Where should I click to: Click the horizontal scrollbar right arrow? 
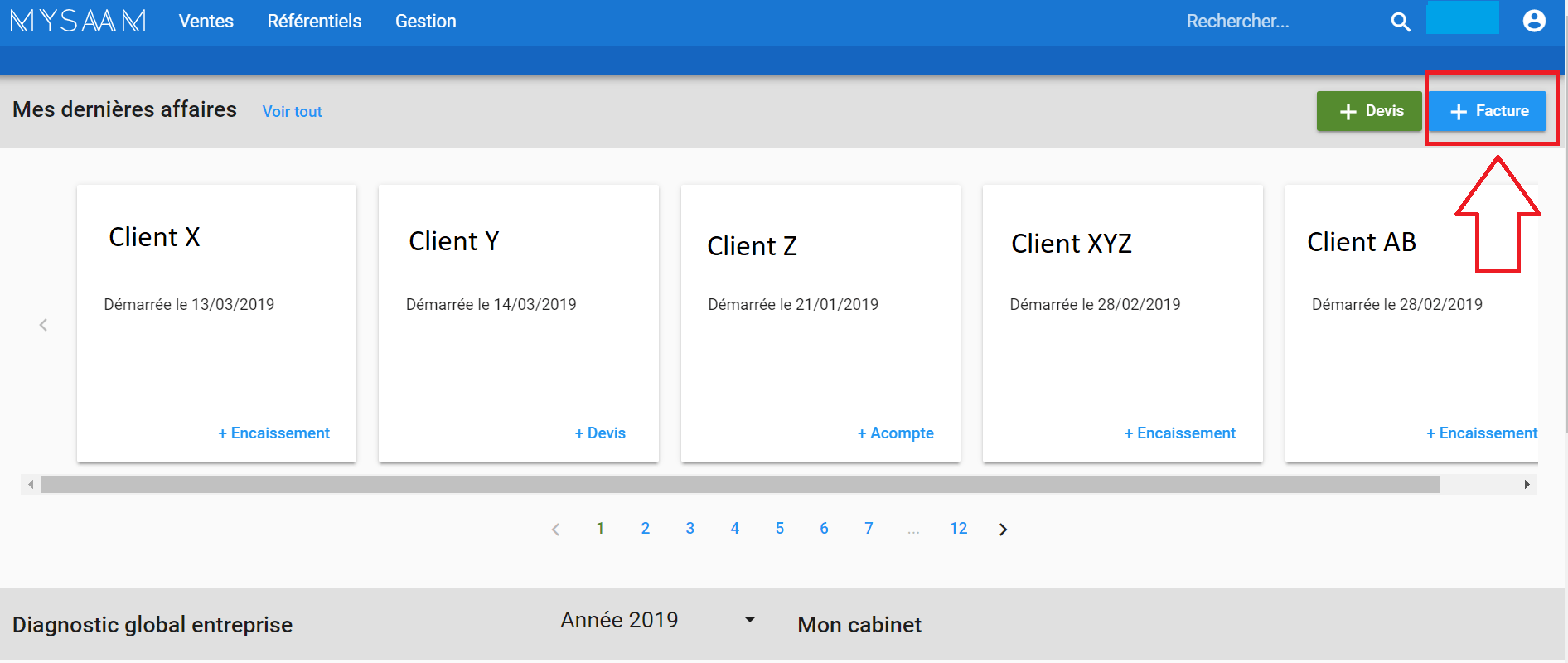click(1527, 484)
